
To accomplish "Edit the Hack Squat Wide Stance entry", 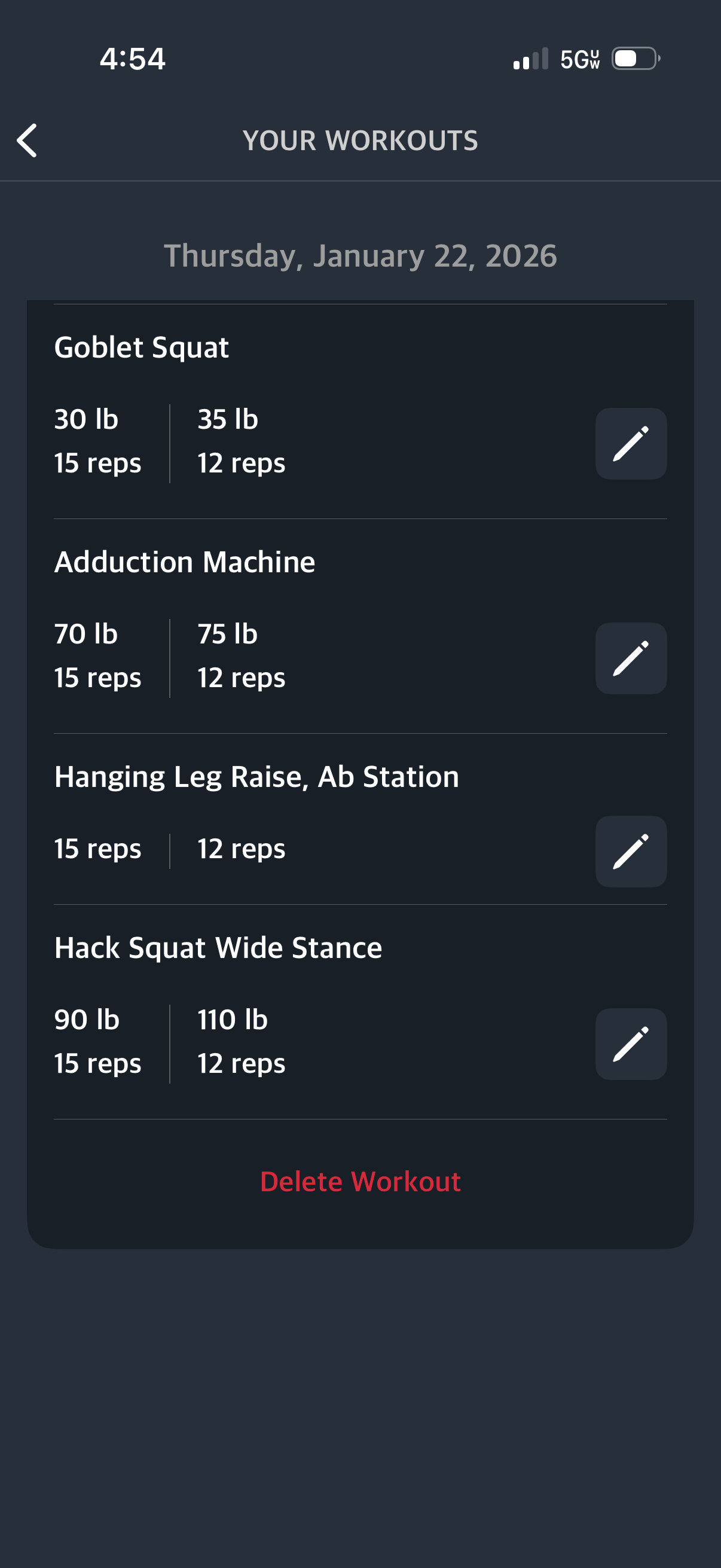I will 630,1045.
